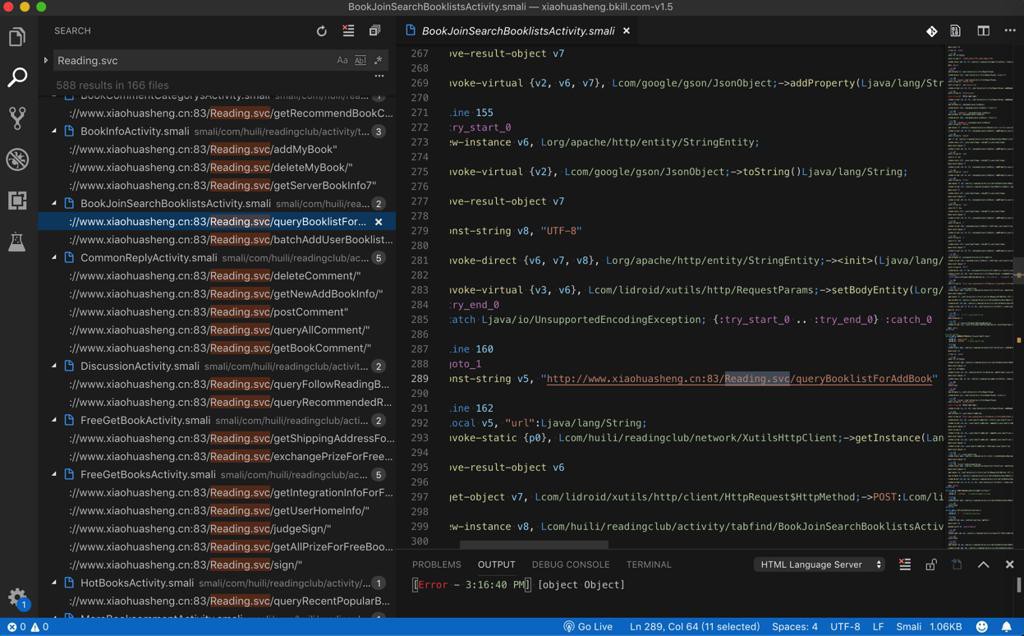1024x636 pixels.
Task: Change file encoding via UTF-8
Action: pyautogui.click(x=845, y=627)
